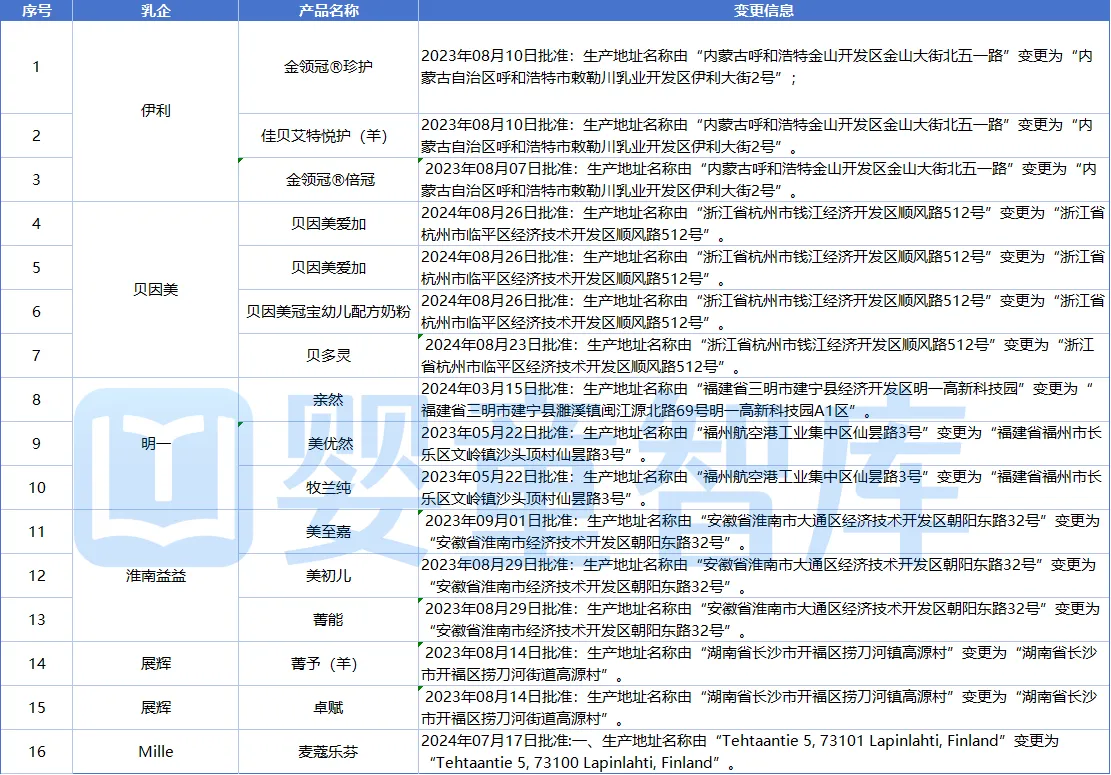Select product name 卓赋

tap(328, 708)
